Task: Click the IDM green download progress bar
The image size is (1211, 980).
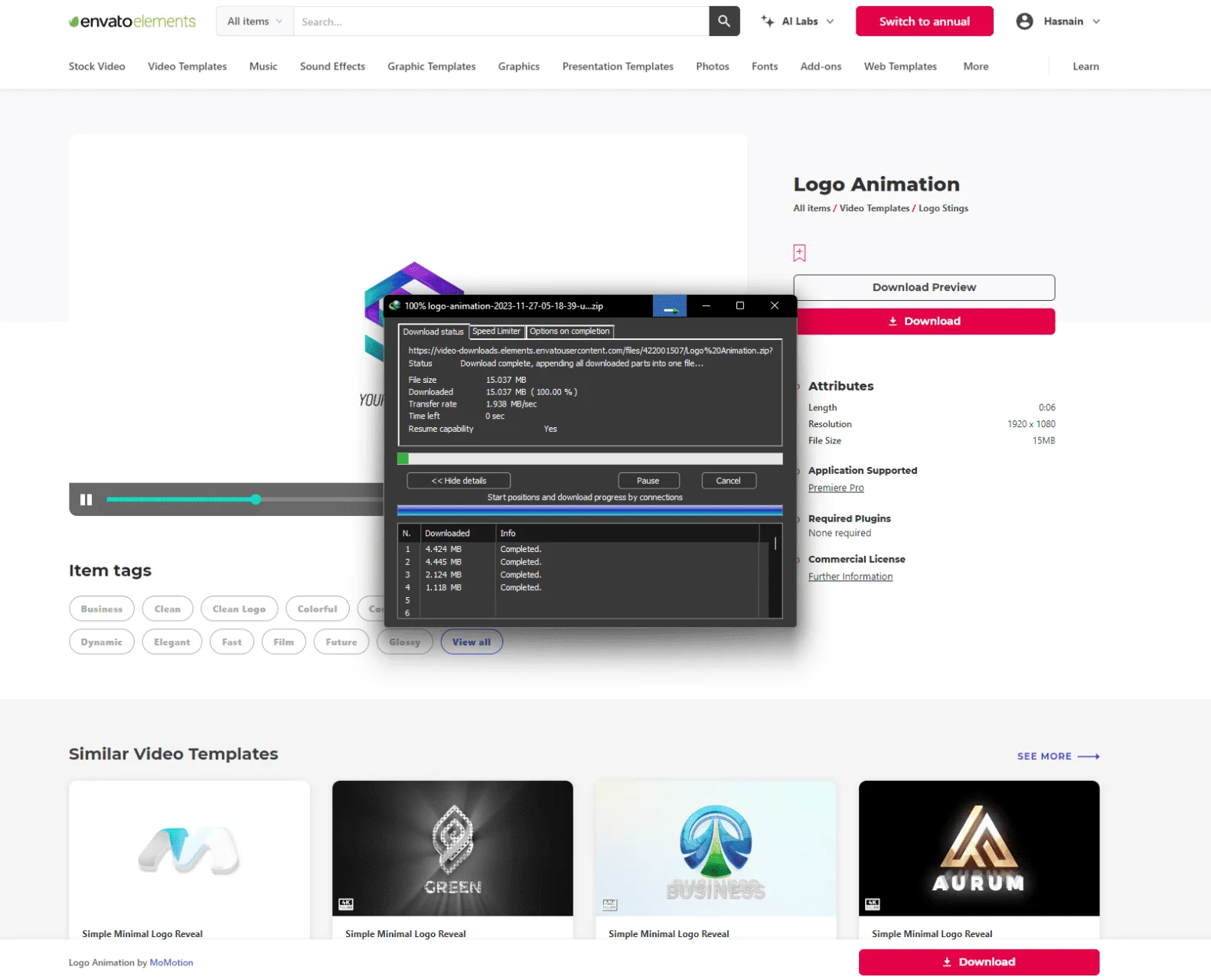Action: 590,459
